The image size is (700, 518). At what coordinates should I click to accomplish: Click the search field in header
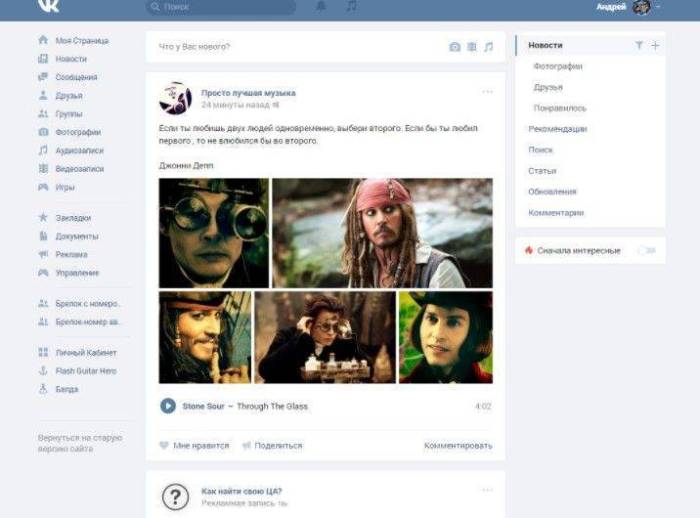pyautogui.click(x=220, y=7)
